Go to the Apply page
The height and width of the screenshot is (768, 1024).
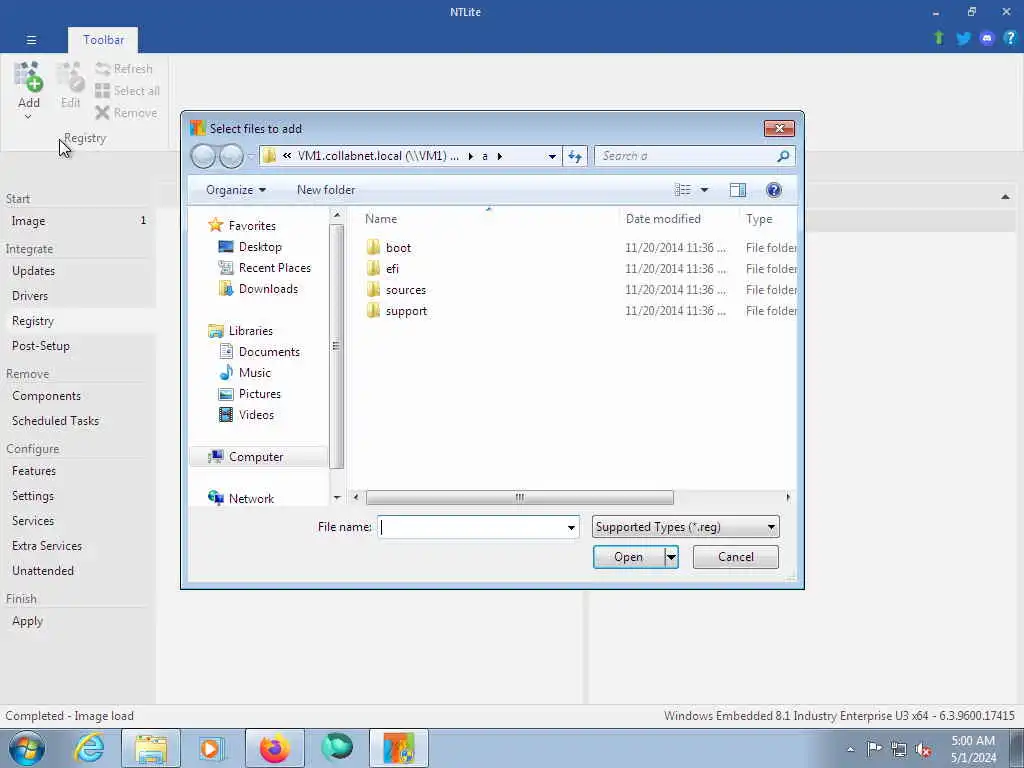pos(27,621)
